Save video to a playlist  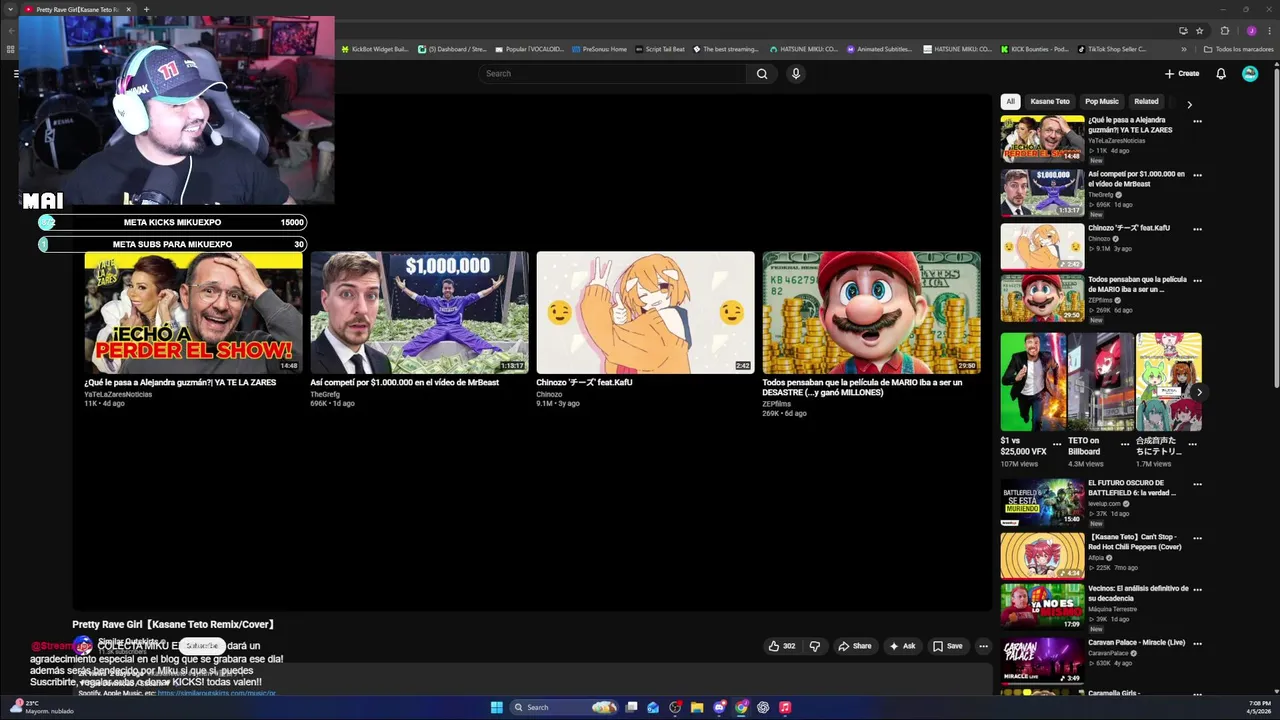pos(947,646)
